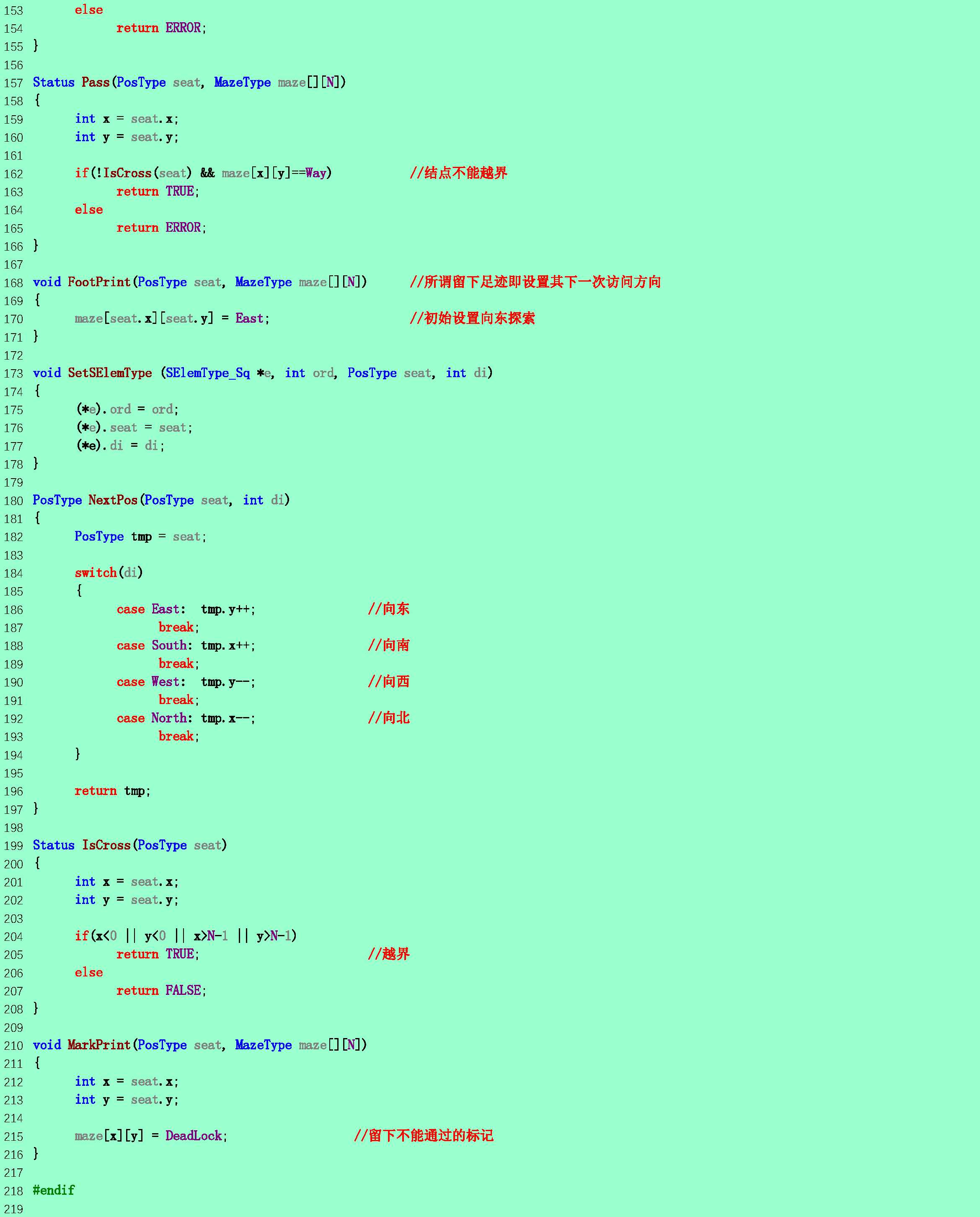Click line number 199

coord(13,846)
